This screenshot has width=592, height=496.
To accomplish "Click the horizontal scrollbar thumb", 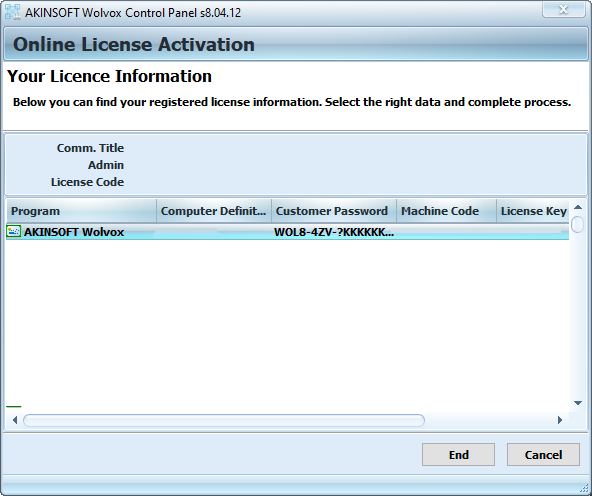I will (x=224, y=420).
